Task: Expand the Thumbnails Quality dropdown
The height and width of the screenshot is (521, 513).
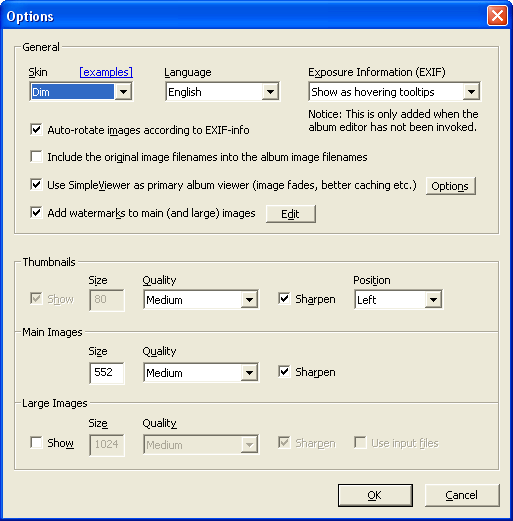Action: click(x=201, y=299)
